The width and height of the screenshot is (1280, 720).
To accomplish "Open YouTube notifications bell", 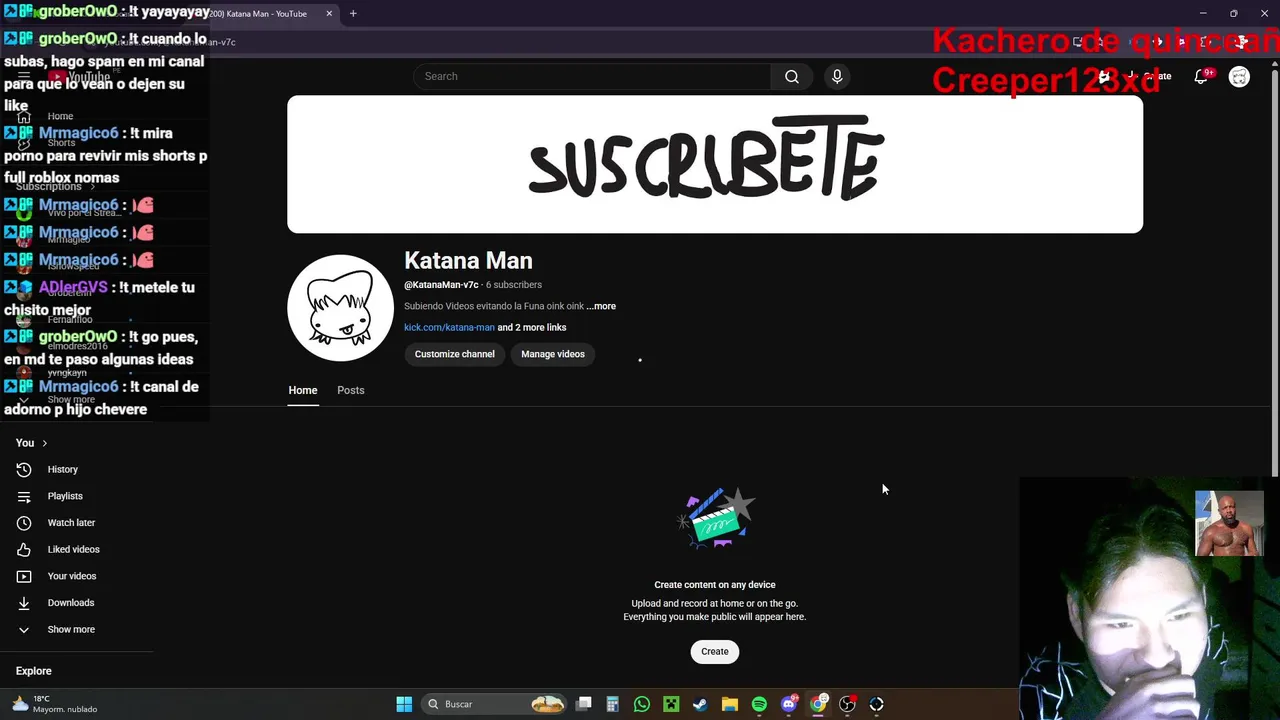I will 1201,76.
